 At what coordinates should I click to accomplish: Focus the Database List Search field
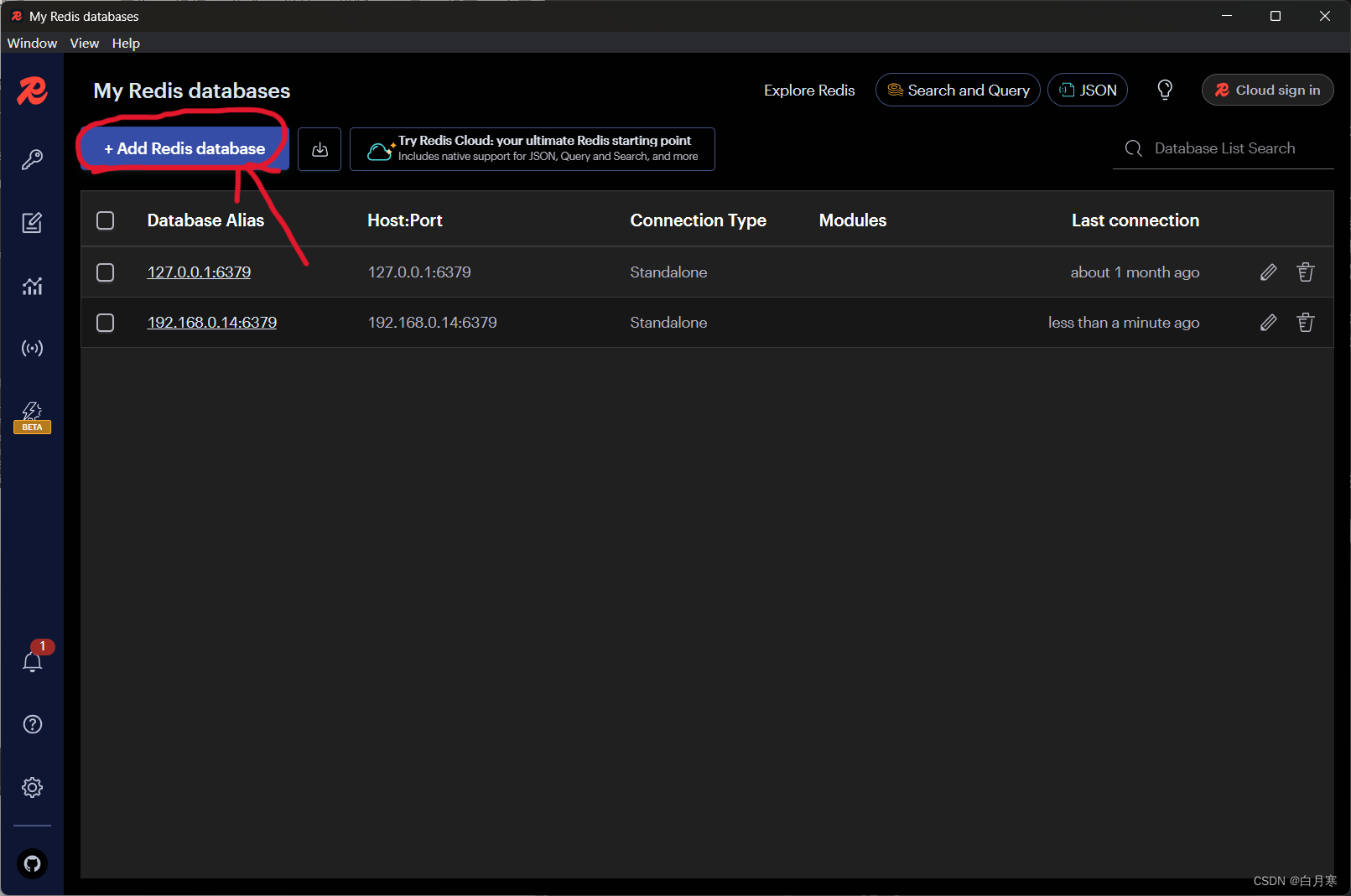click(1224, 148)
